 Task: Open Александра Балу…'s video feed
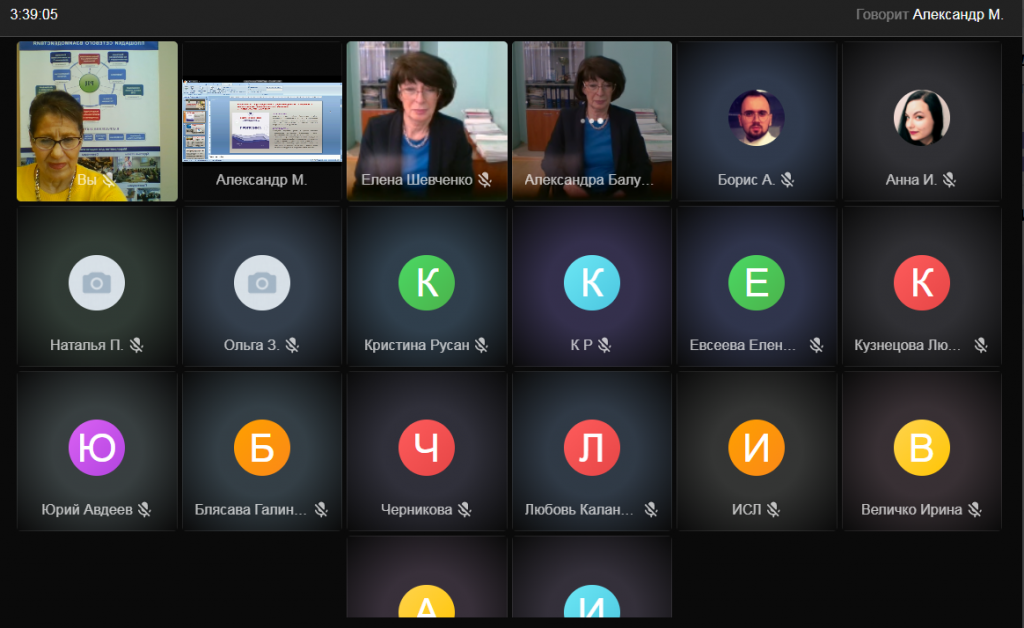tap(592, 121)
